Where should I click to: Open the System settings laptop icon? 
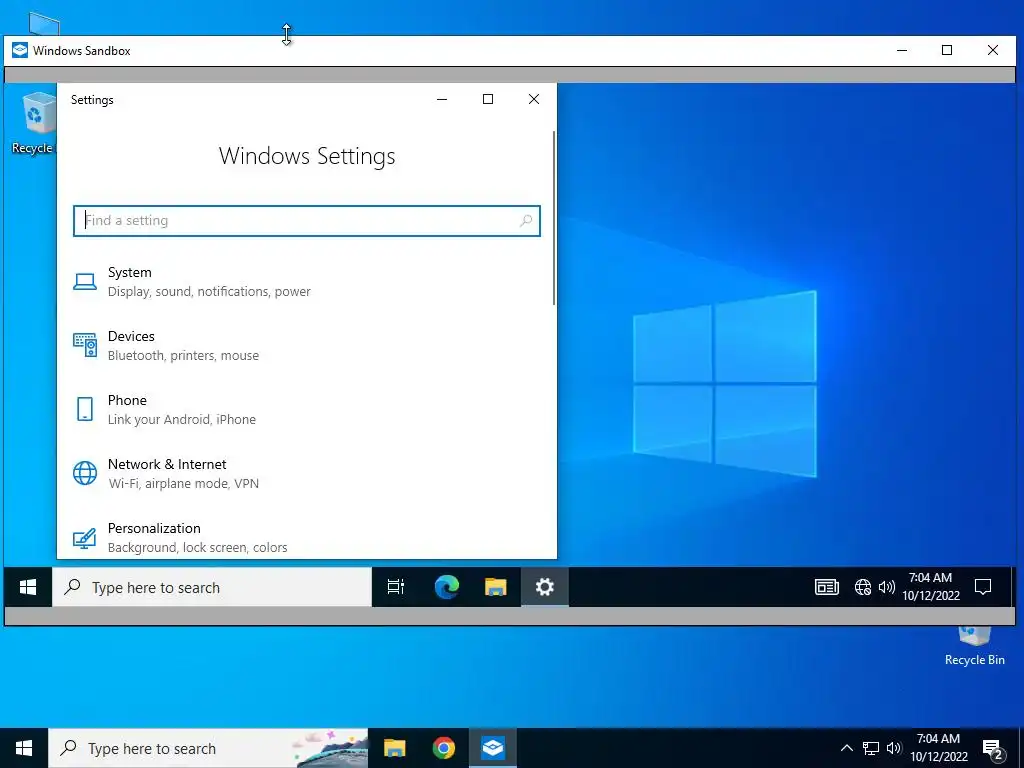[85, 281]
